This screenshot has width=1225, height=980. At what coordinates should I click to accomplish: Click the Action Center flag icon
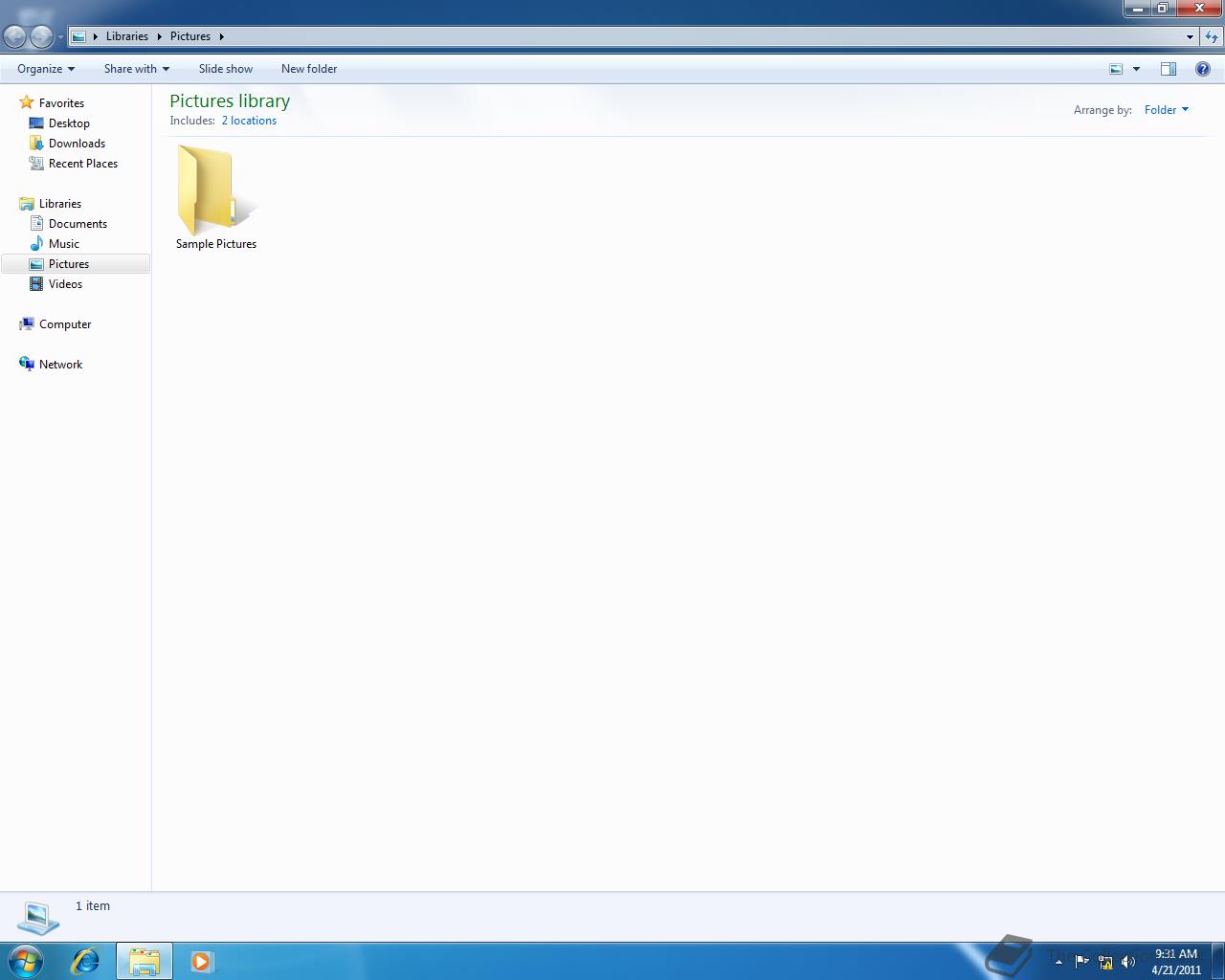1081,962
